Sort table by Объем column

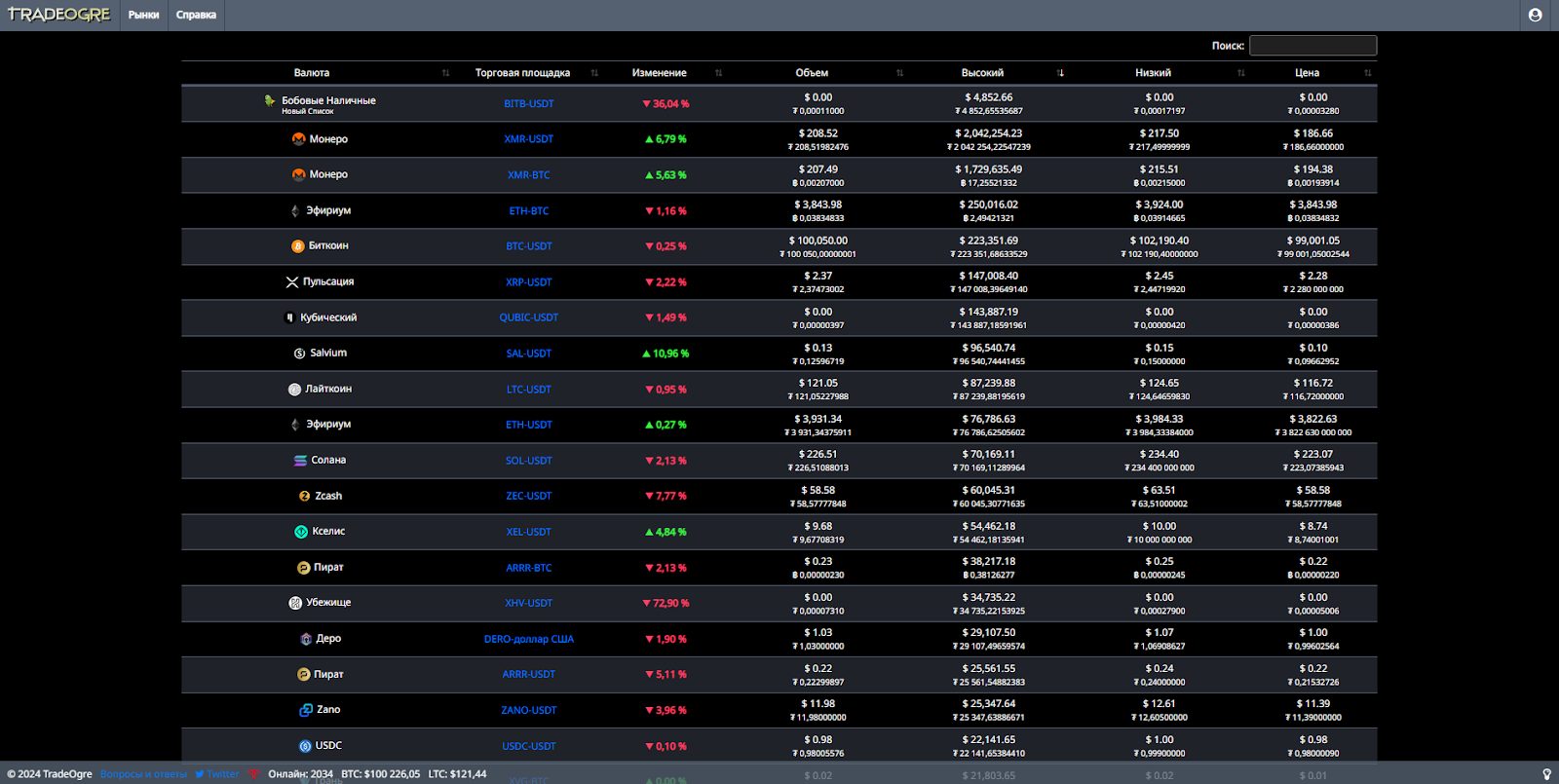coord(818,73)
